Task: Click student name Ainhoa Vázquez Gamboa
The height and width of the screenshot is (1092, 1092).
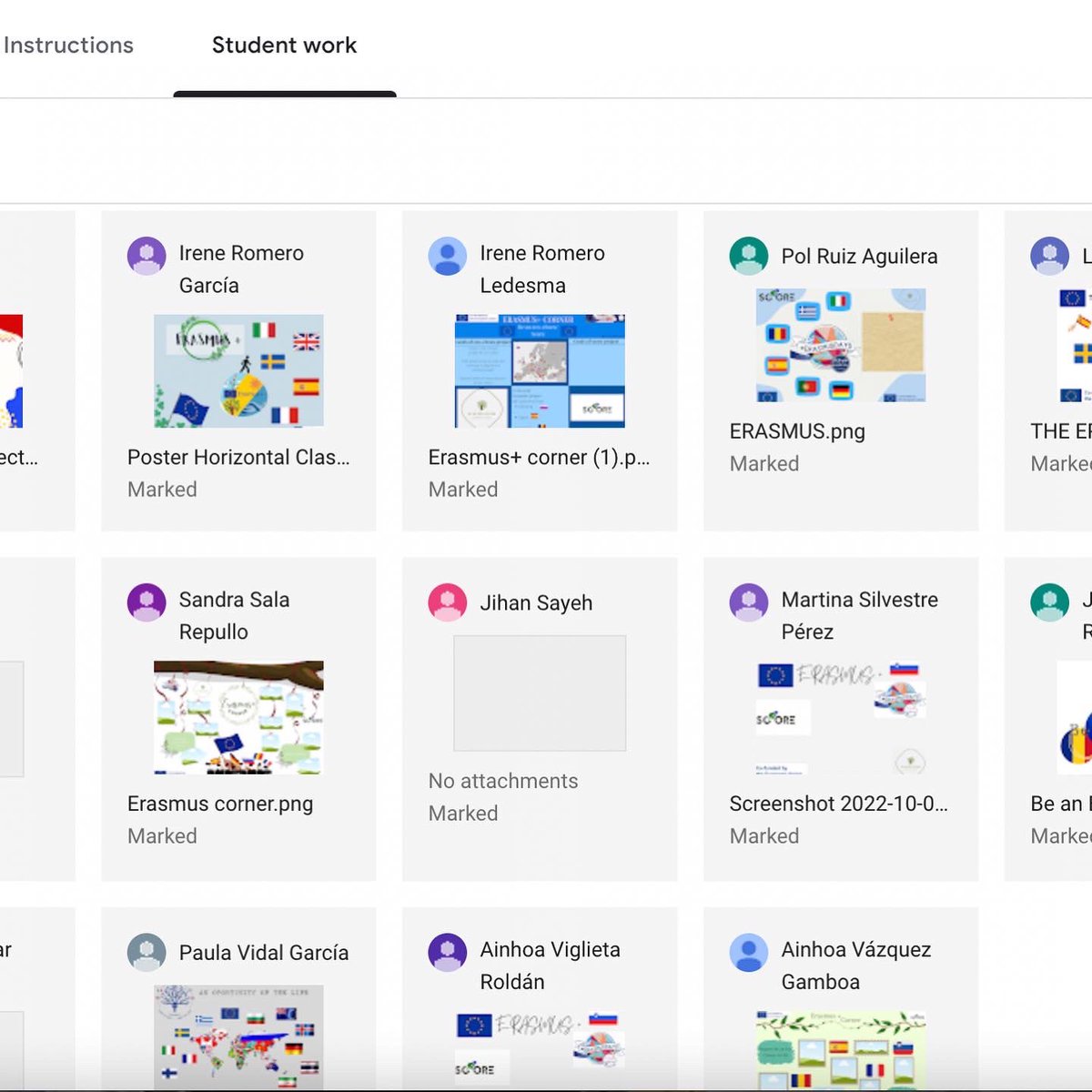Action: point(856,966)
